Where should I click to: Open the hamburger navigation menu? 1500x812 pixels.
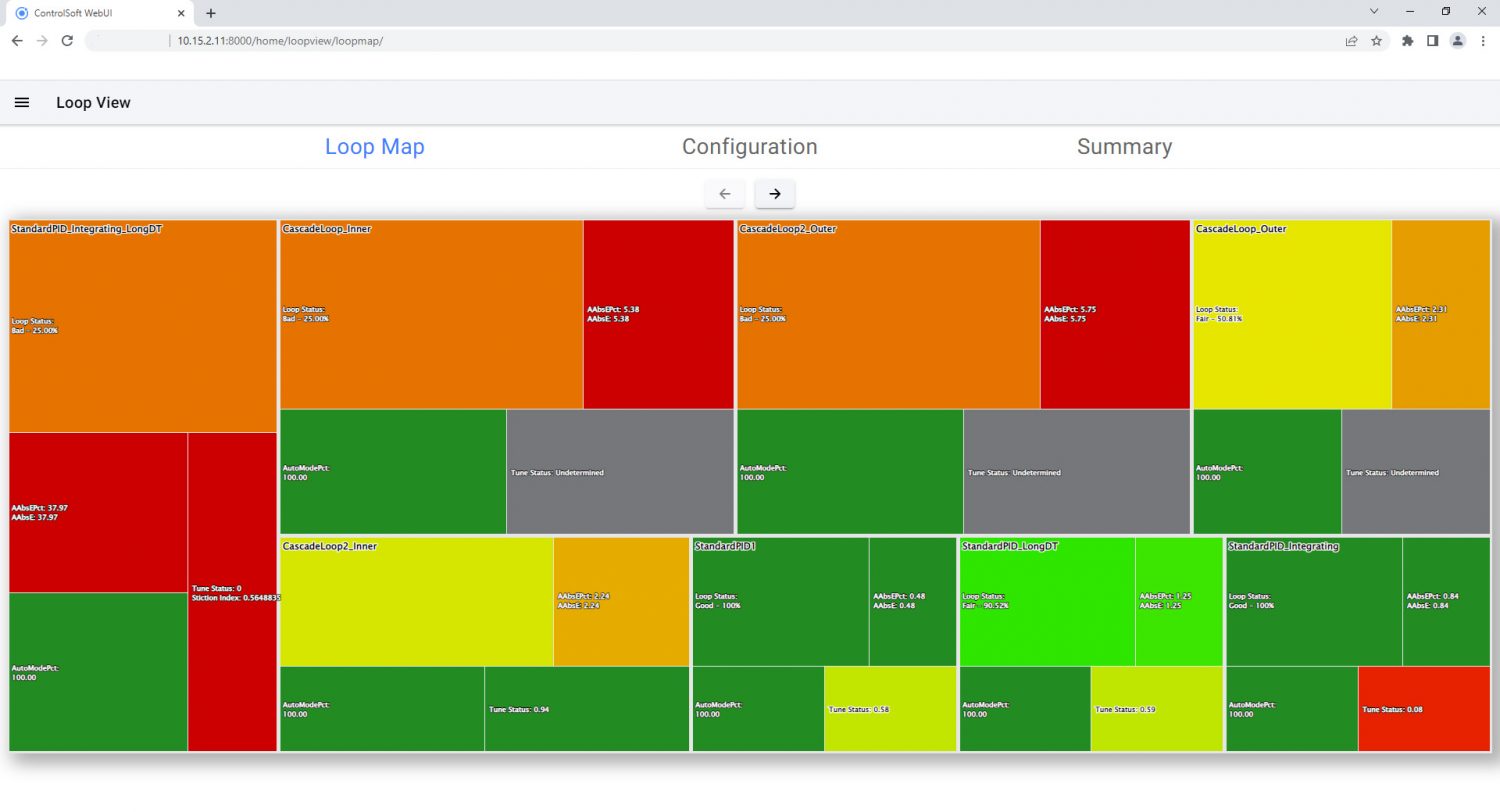[x=22, y=102]
